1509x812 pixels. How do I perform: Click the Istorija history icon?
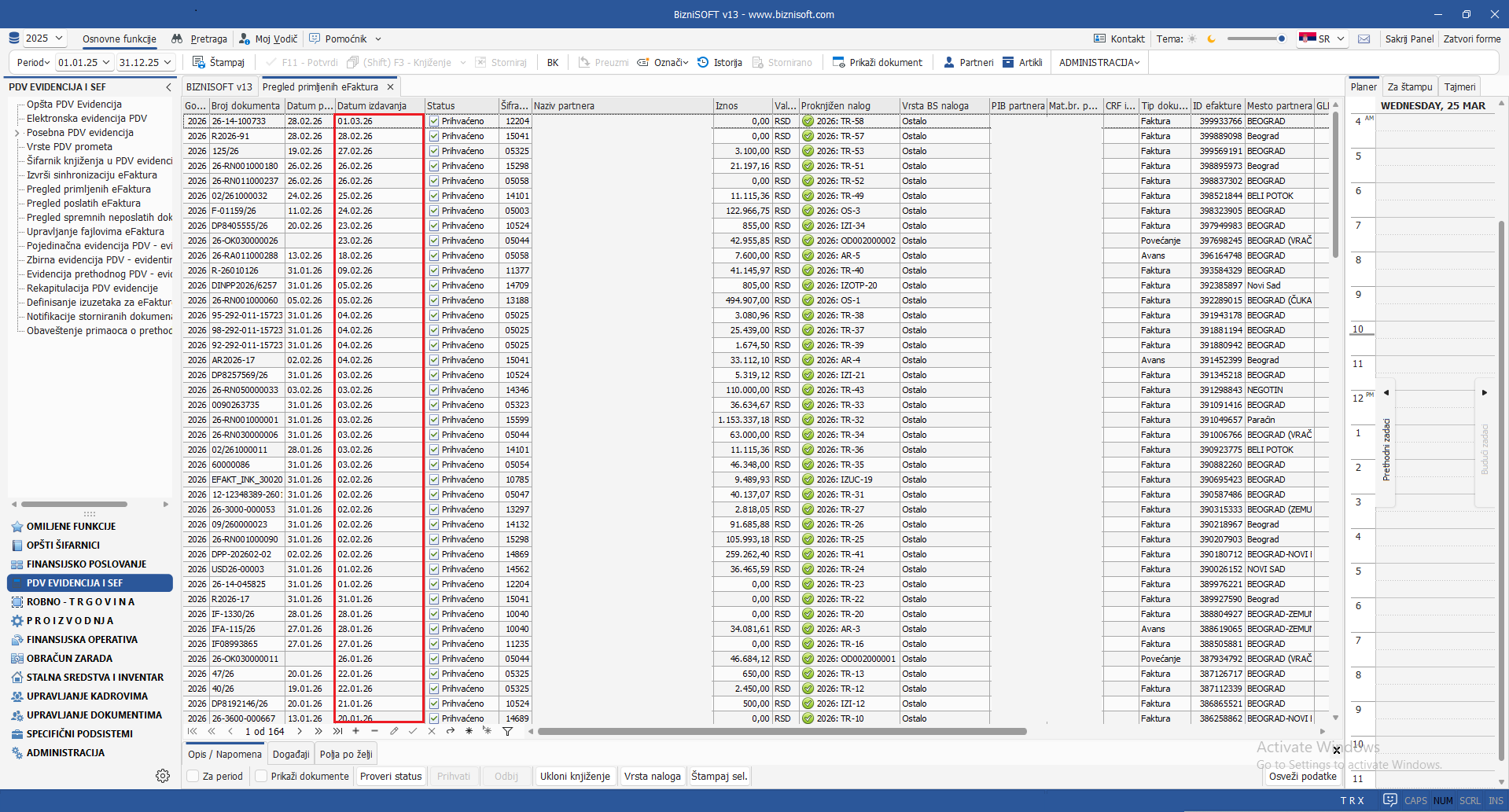click(703, 62)
